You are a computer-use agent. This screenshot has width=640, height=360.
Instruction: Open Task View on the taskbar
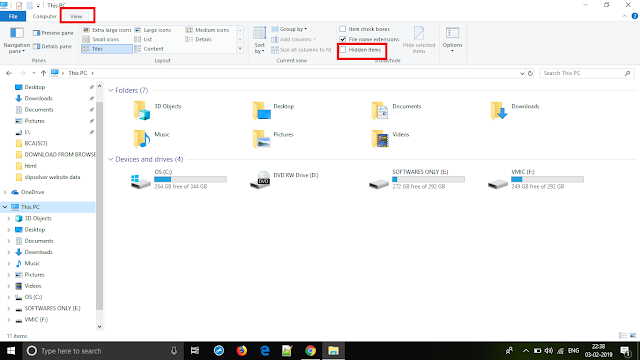point(195,351)
